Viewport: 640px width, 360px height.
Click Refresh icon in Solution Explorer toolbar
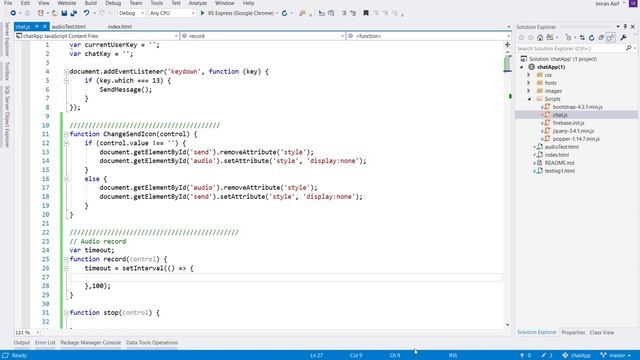591,38
